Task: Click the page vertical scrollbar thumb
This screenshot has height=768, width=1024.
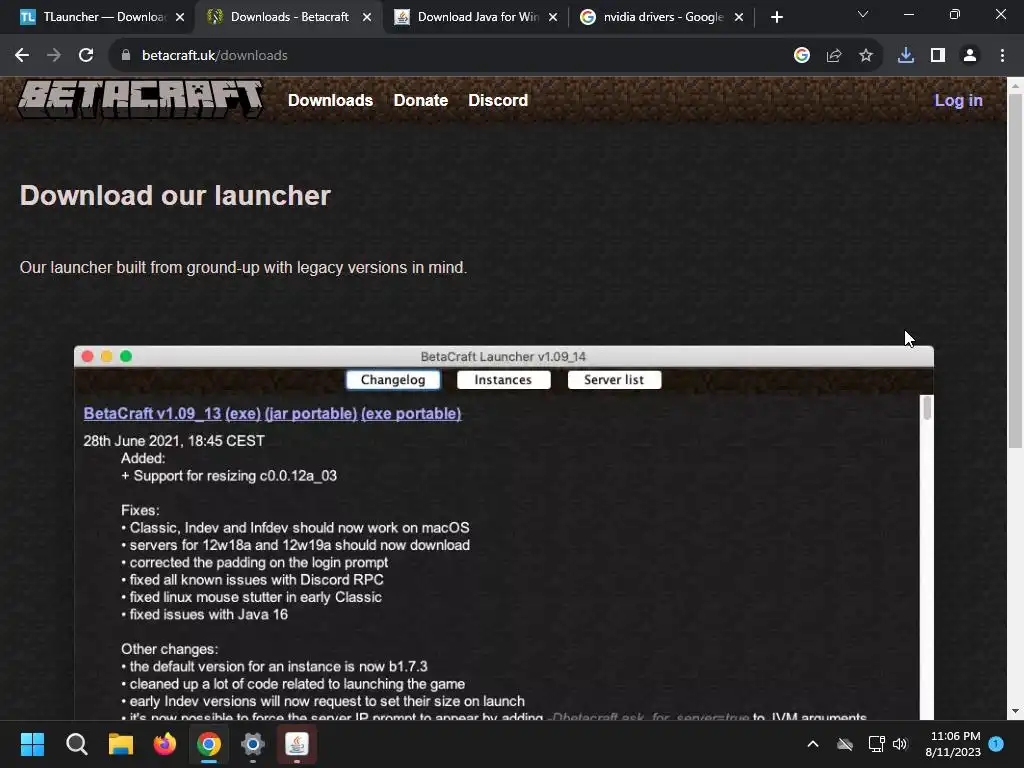Action: coord(1015,271)
